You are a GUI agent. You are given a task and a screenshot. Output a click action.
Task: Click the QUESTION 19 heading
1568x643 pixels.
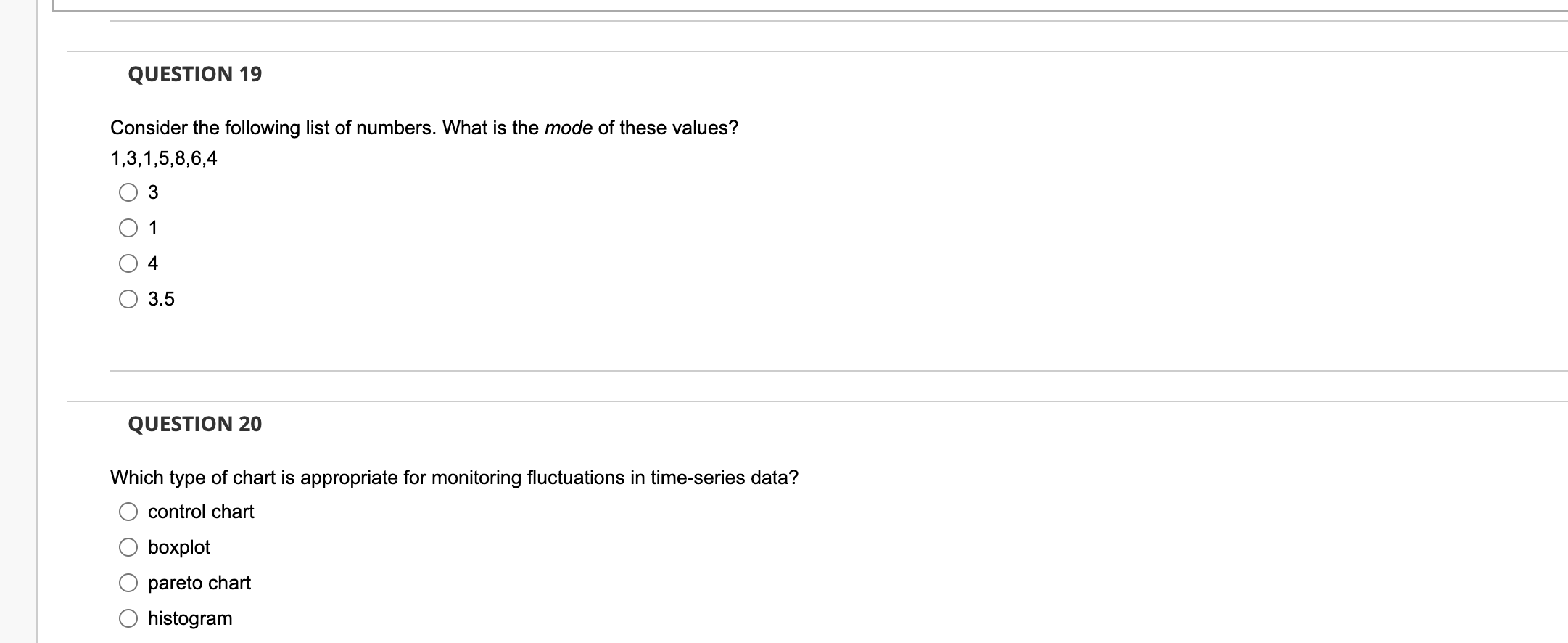(x=195, y=74)
